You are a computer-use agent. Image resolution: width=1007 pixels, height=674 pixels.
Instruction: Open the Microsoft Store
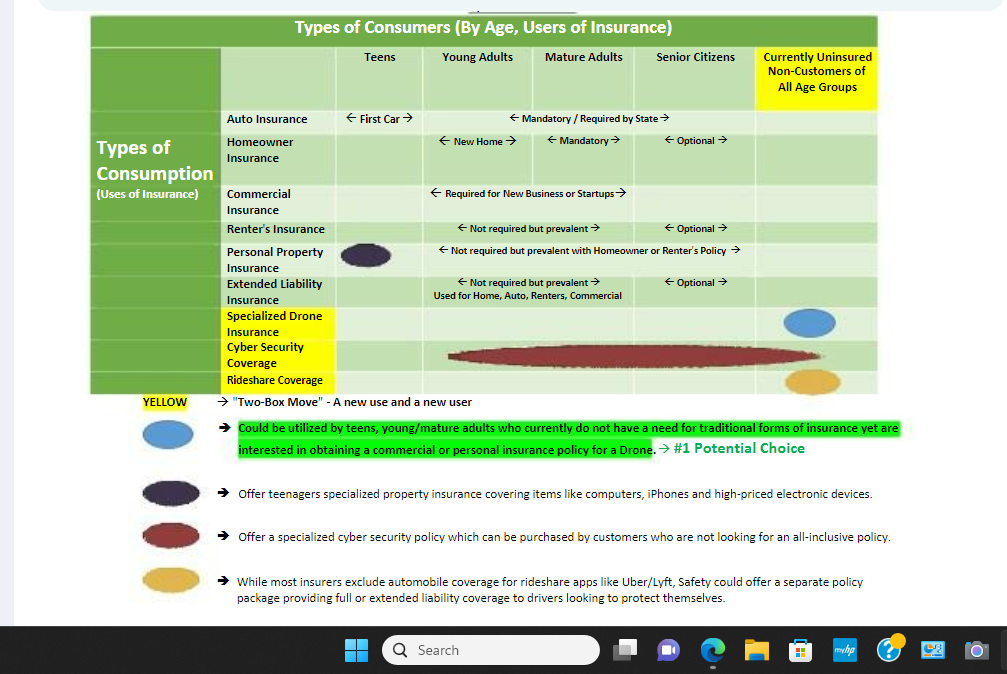800,650
